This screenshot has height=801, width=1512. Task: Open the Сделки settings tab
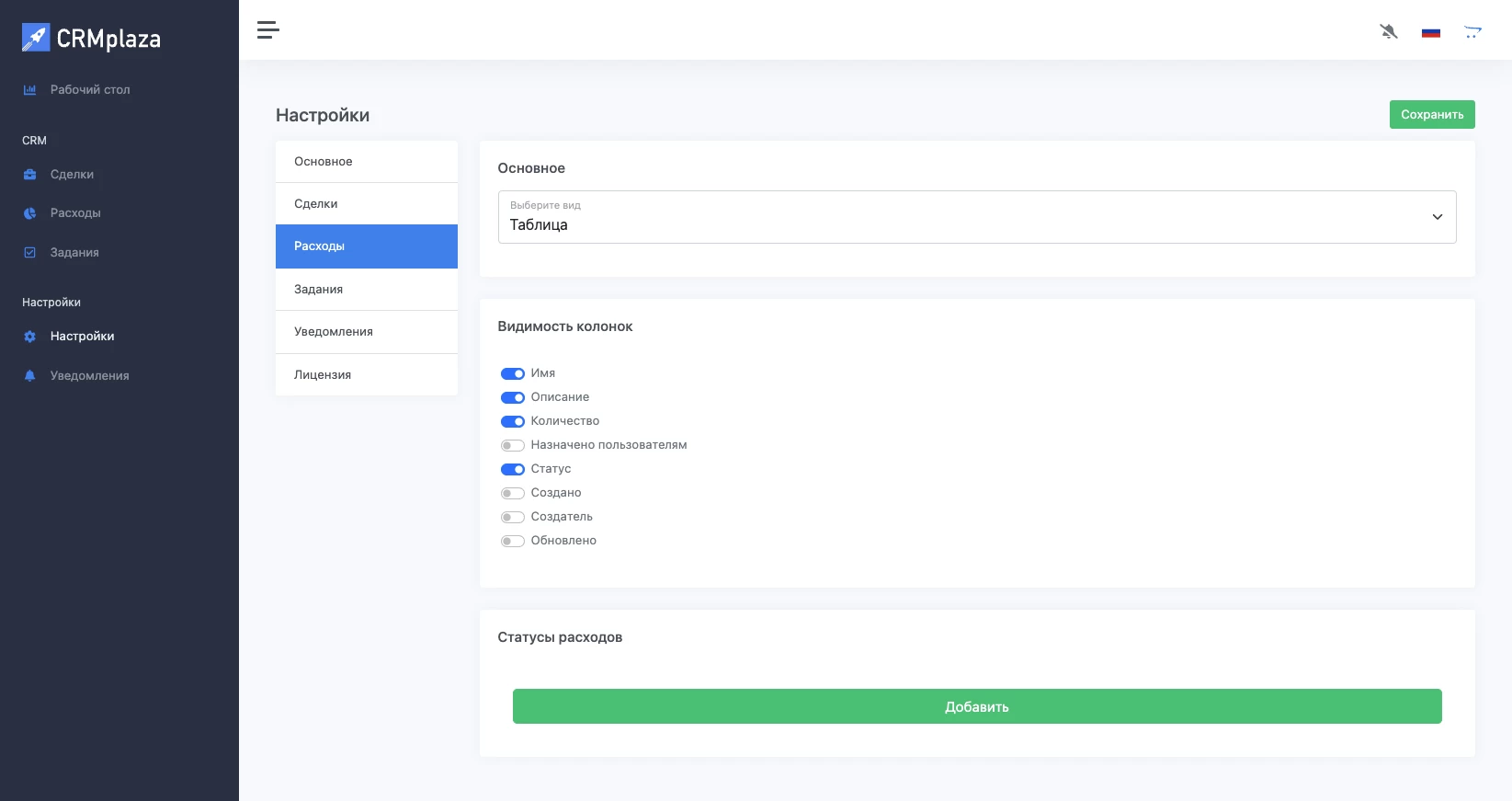pos(367,203)
